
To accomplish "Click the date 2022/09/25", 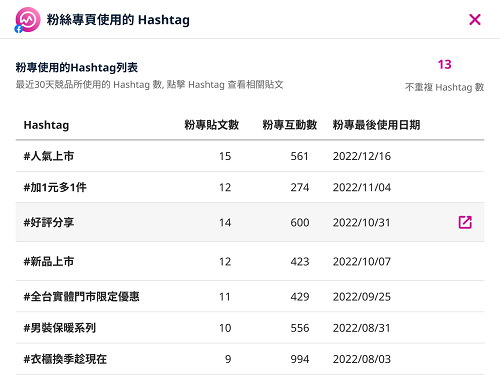I will click(x=362, y=297).
